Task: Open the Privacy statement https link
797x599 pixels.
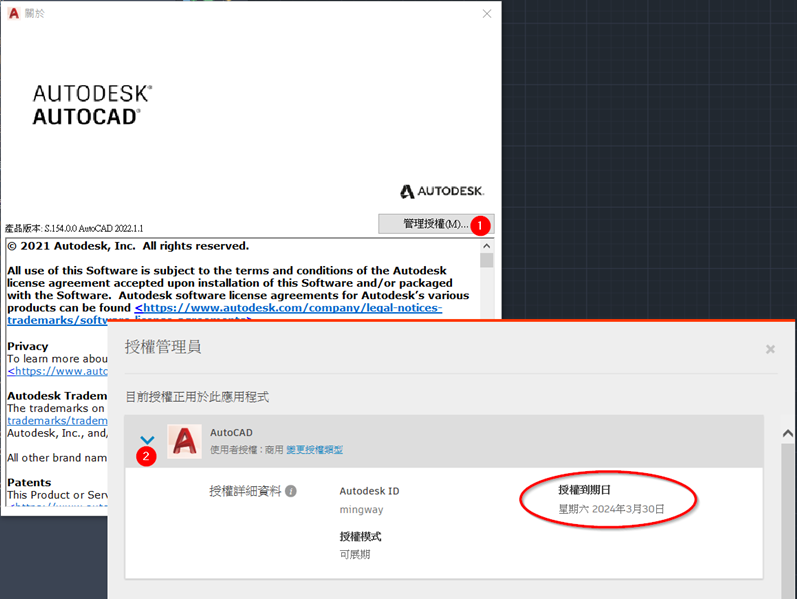Action: click(57, 371)
